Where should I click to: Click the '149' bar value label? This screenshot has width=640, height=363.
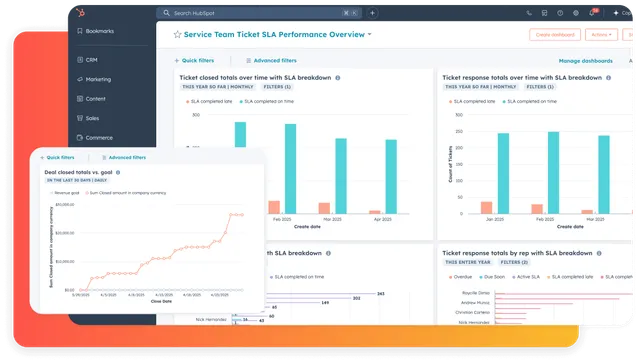click(325, 303)
